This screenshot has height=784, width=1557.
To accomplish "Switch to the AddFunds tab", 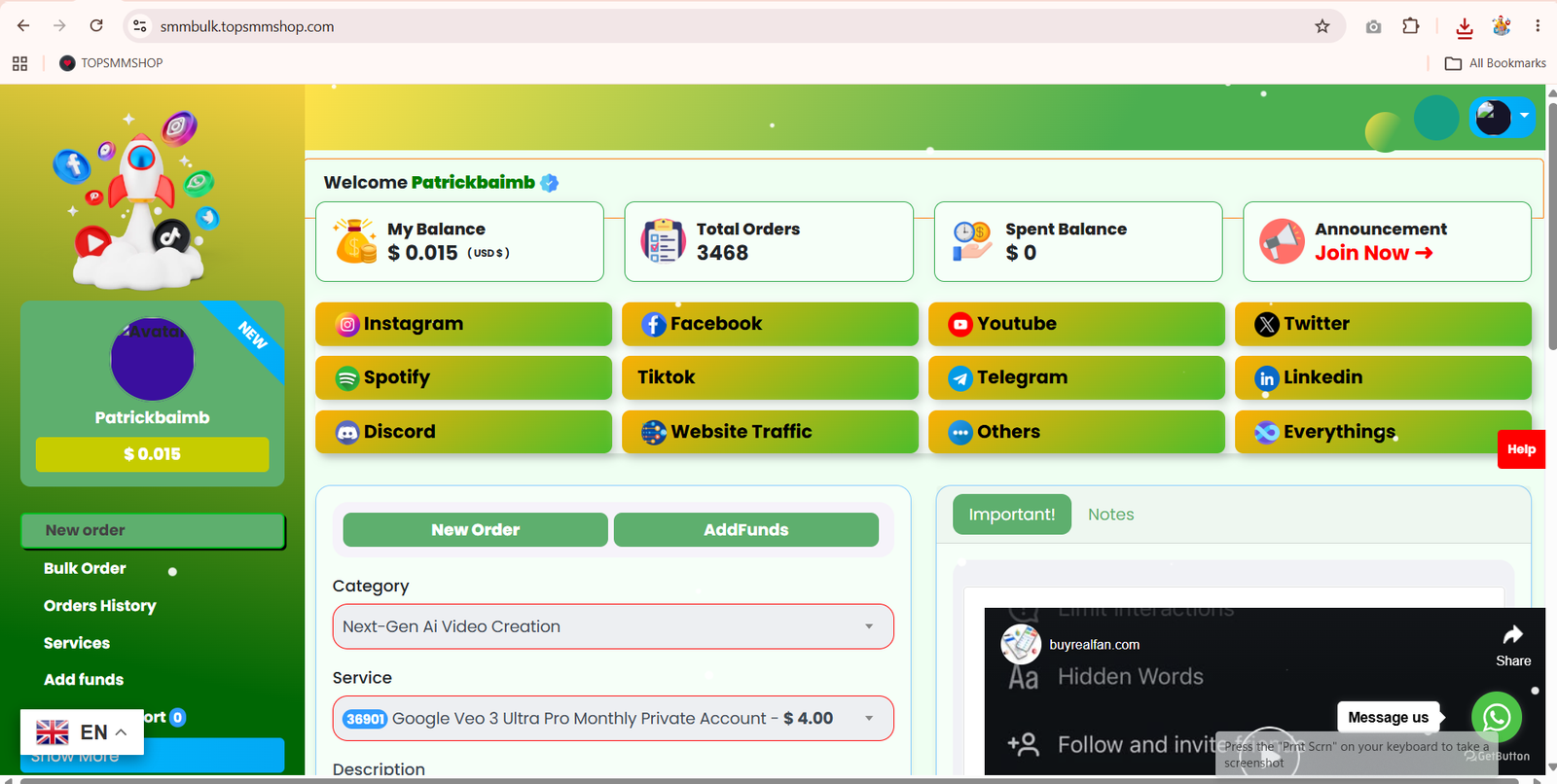I will click(746, 530).
